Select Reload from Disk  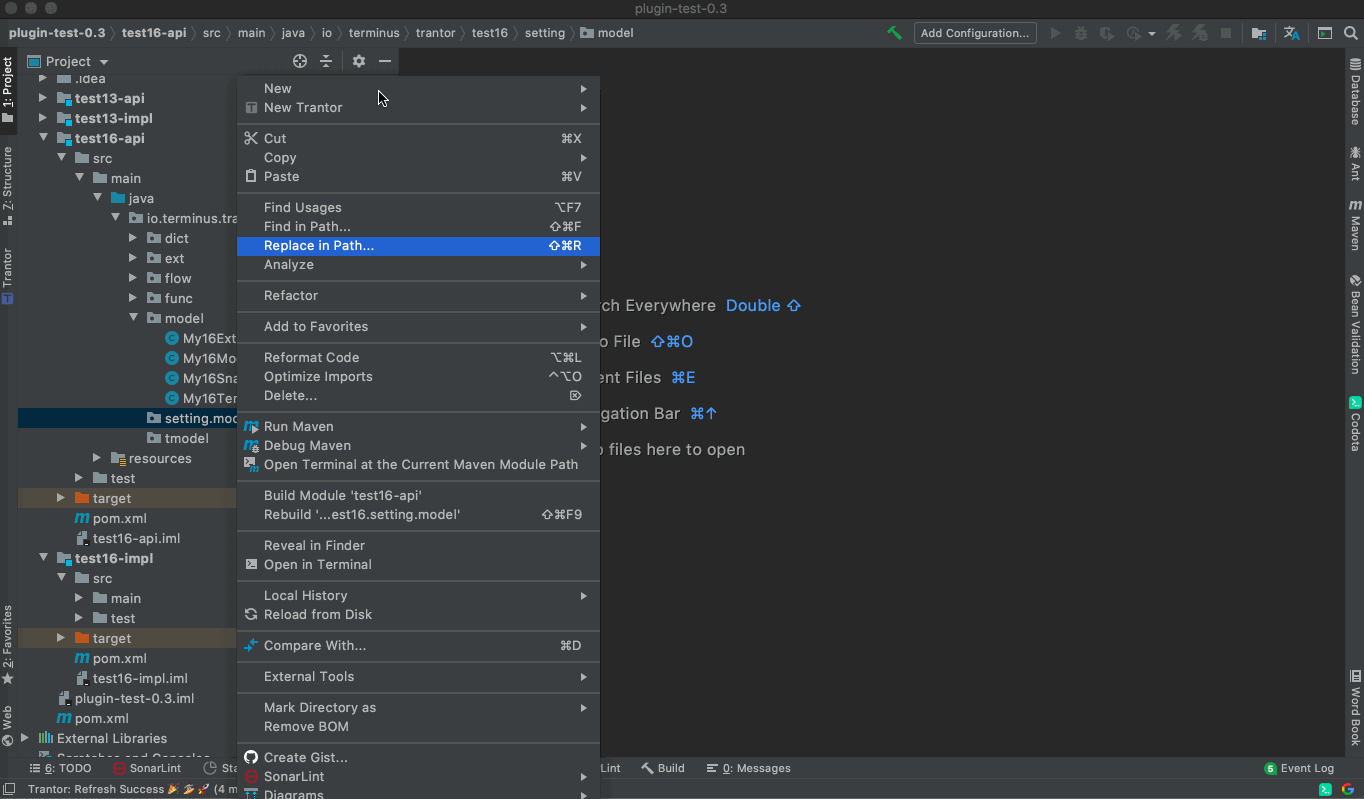click(x=418, y=615)
